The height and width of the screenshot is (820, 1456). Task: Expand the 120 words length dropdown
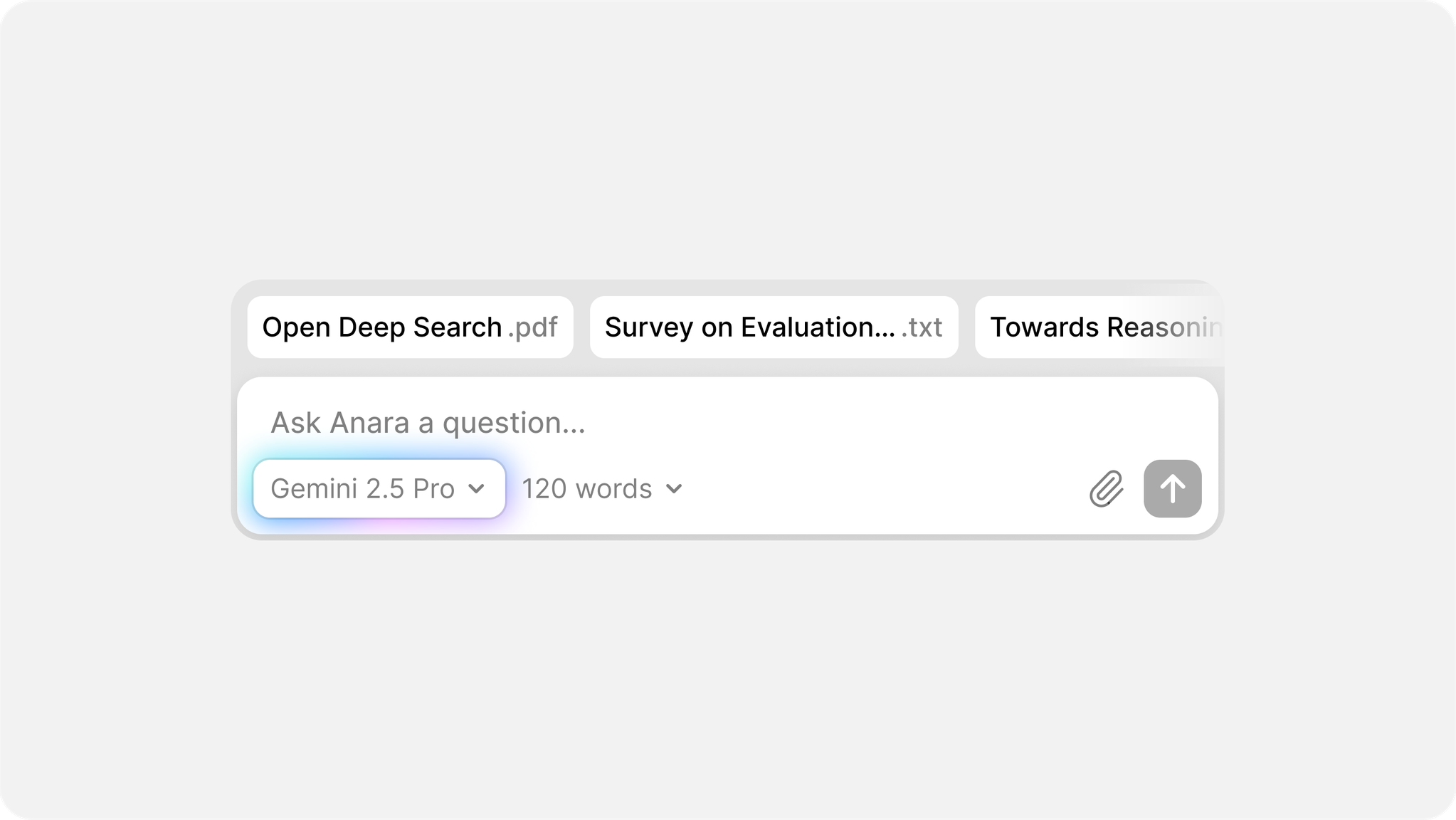(x=601, y=488)
